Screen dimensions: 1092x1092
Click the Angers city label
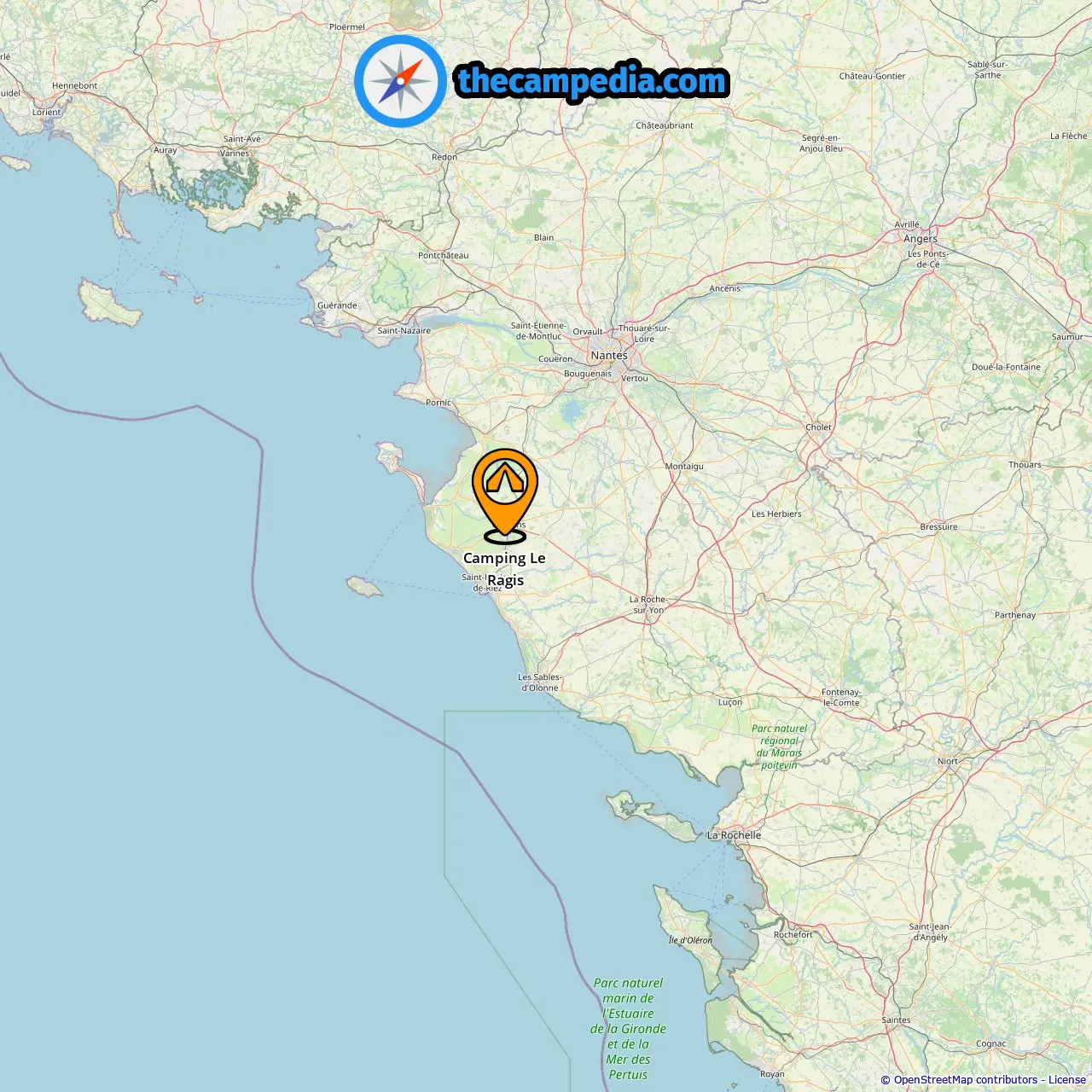(921, 239)
